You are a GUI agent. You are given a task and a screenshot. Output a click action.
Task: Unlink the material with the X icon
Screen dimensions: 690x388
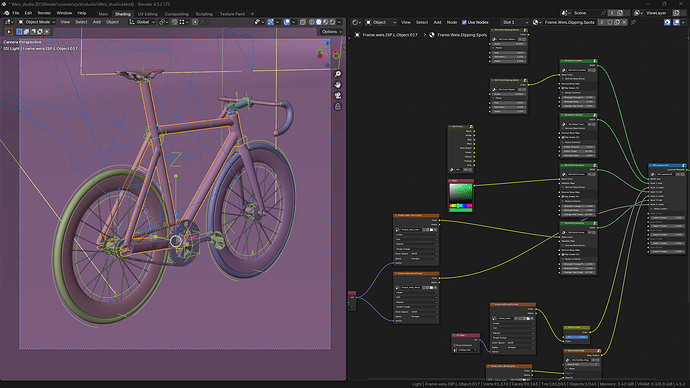(x=624, y=22)
